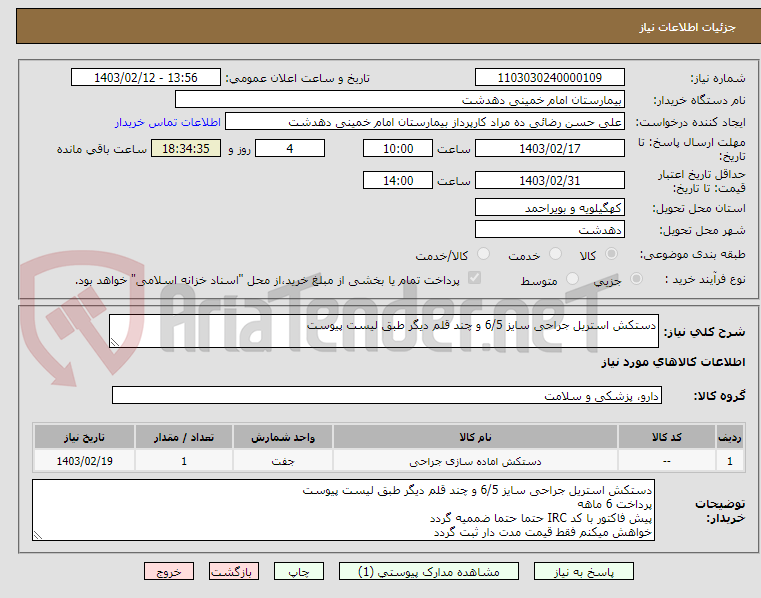Click the استان محل تحویل field

pyautogui.click(x=549, y=207)
